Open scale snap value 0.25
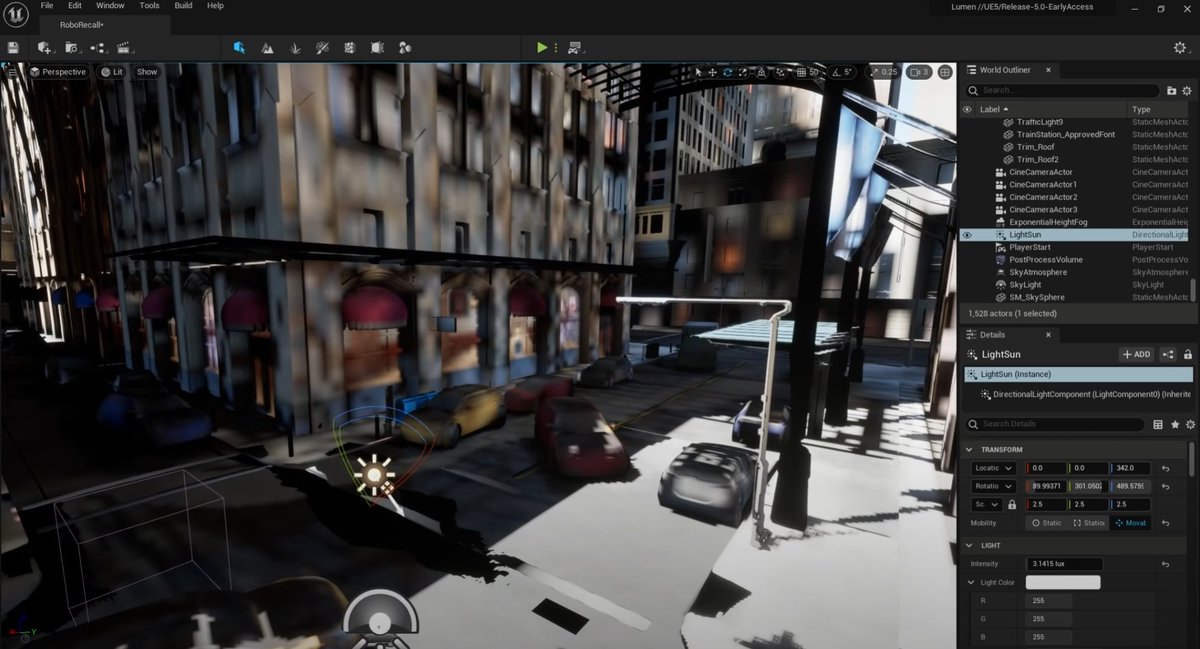This screenshot has width=1200, height=649. pyautogui.click(x=889, y=72)
